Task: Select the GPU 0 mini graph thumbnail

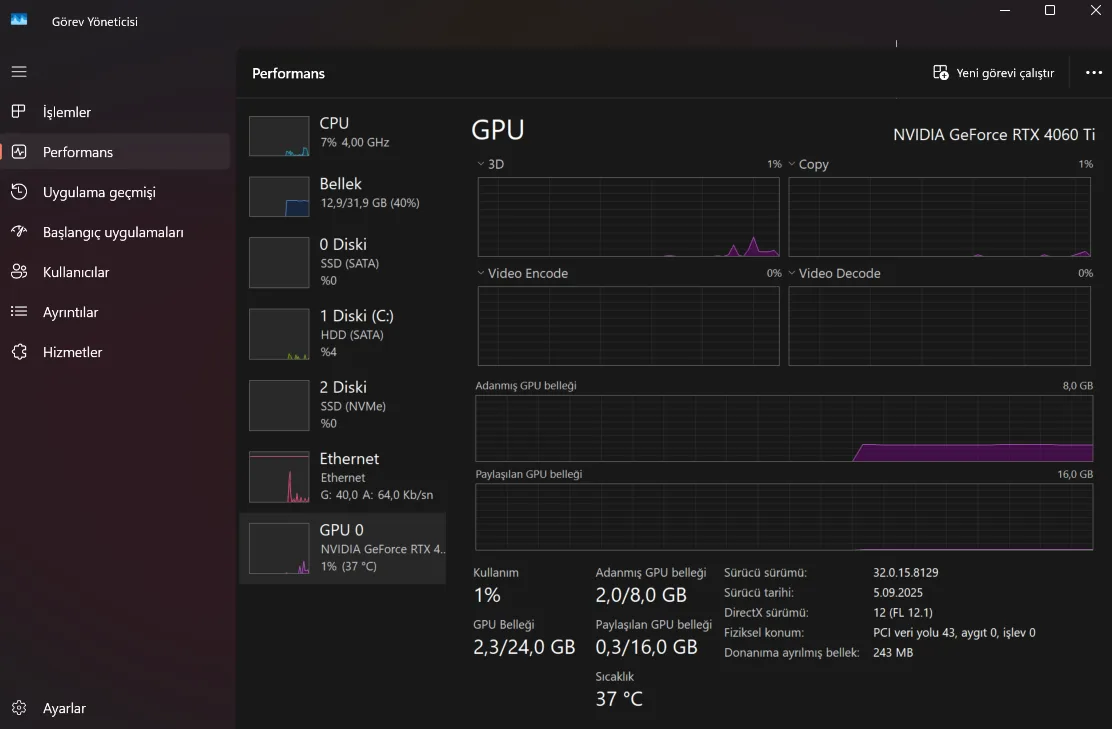Action: [x=279, y=549]
